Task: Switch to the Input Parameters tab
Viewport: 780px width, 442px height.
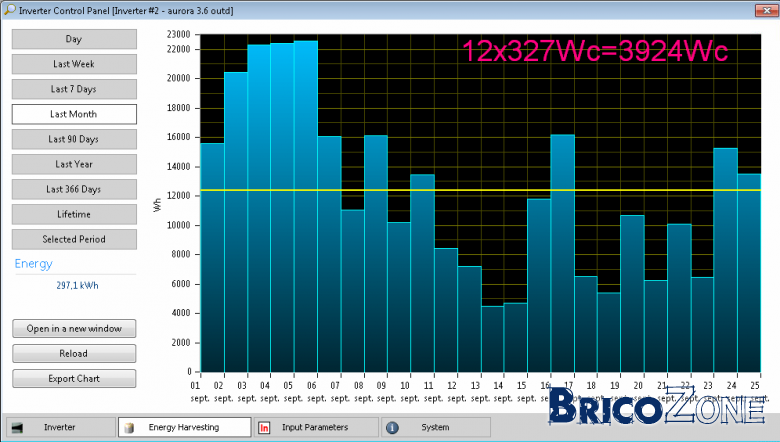Action: [316, 427]
